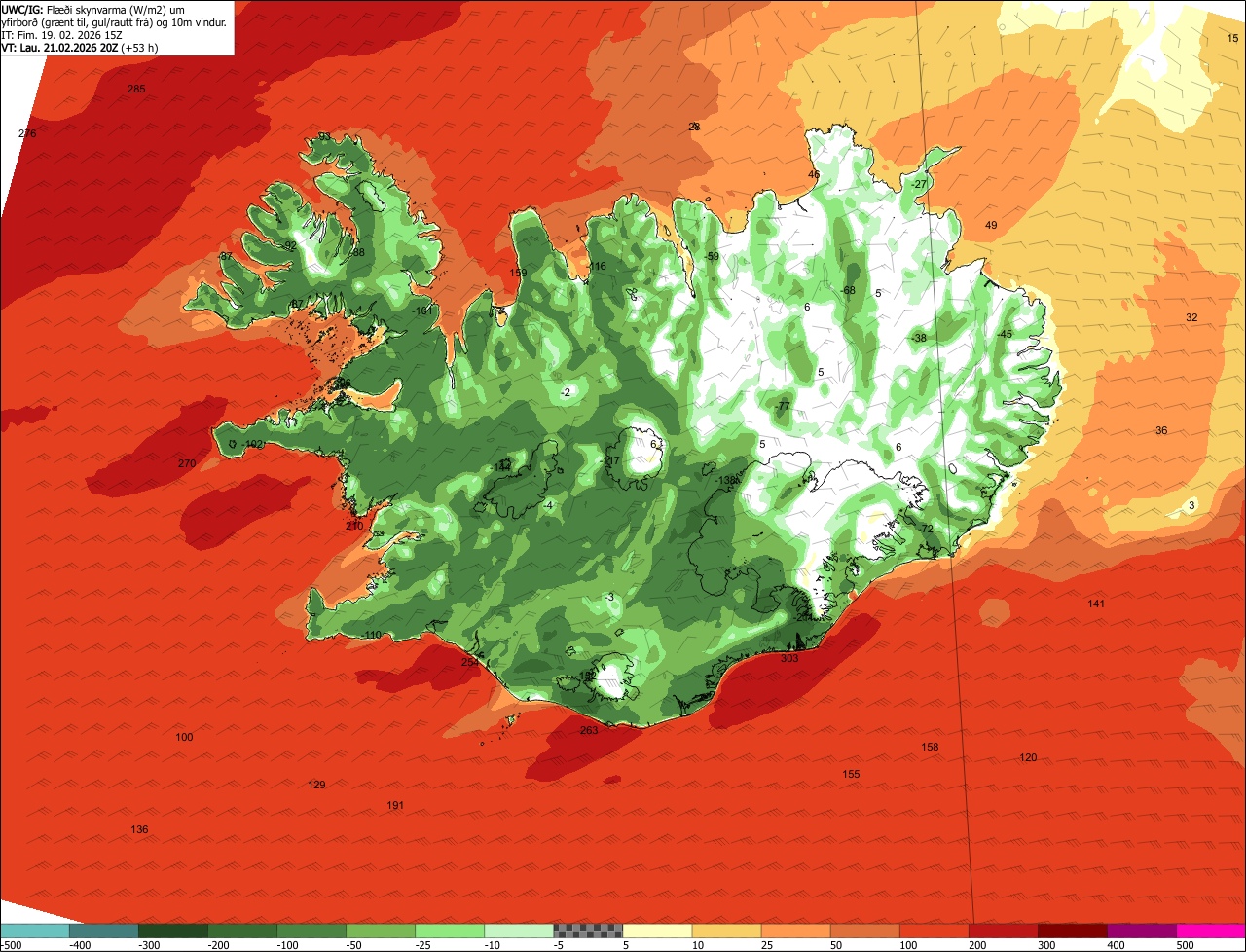Screen dimensions: 1246x952
Task: Click the orange legend swatch from 25 to 50
Action: [795, 930]
